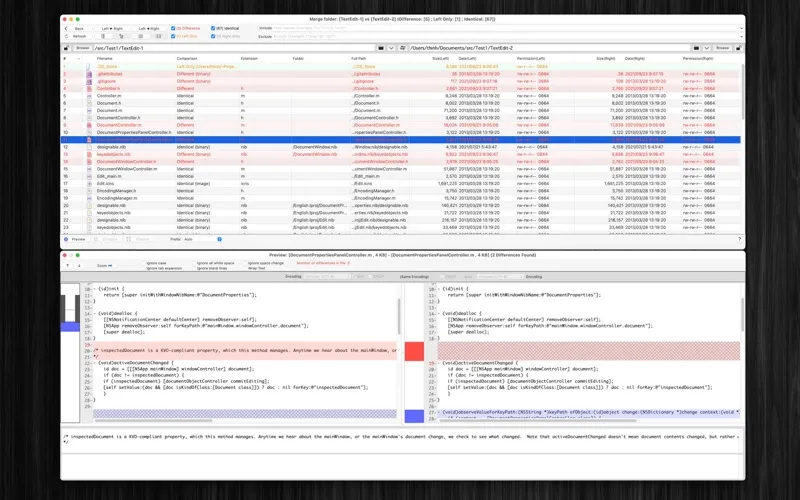Jump to previous difference using the up arrow
800x500 pixels.
point(67,266)
